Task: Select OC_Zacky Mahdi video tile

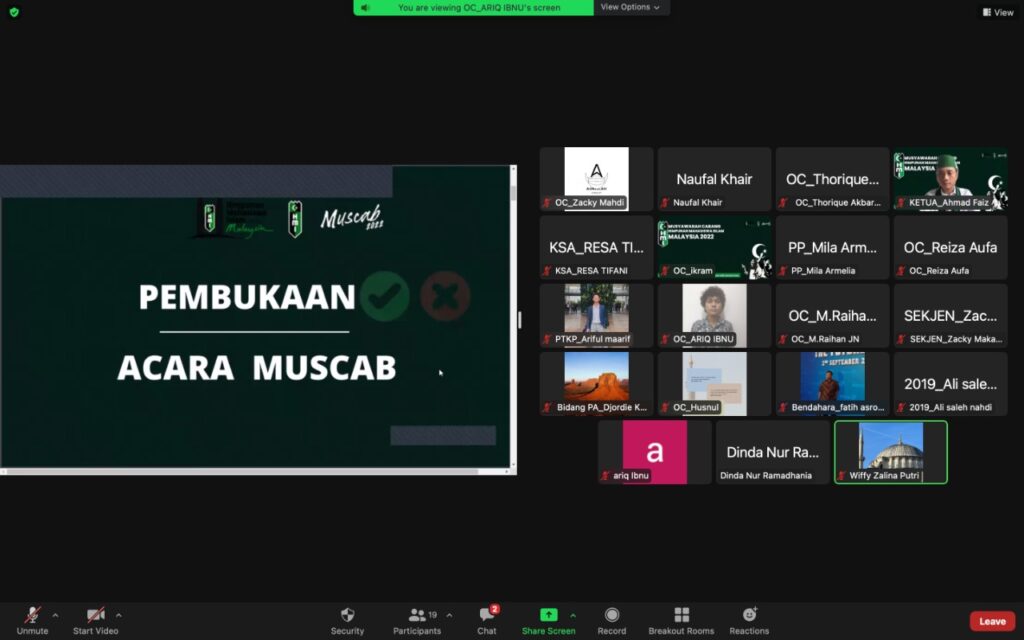Action: 596,179
